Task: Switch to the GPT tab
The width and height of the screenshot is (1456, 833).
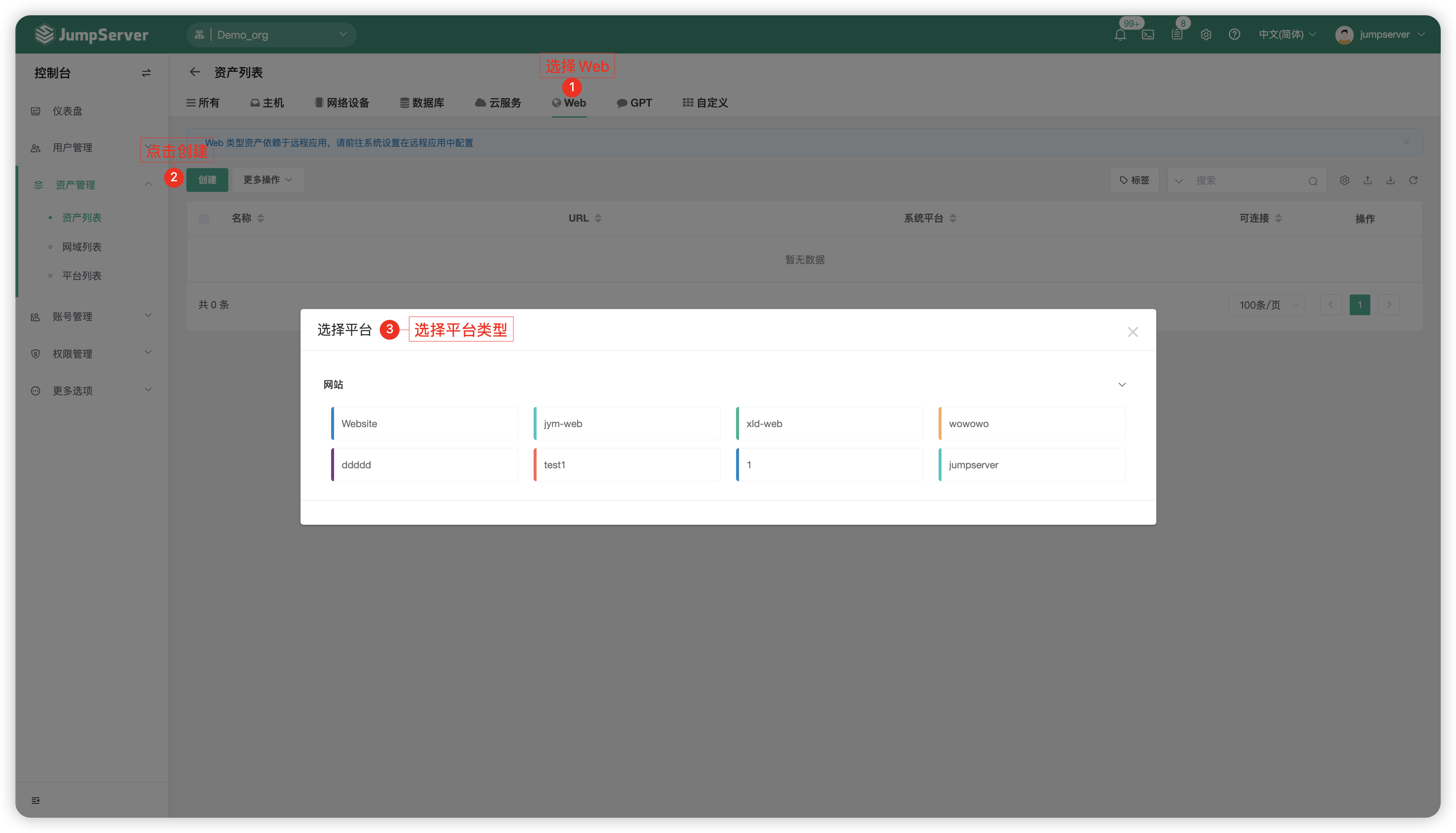Action: pyautogui.click(x=634, y=103)
